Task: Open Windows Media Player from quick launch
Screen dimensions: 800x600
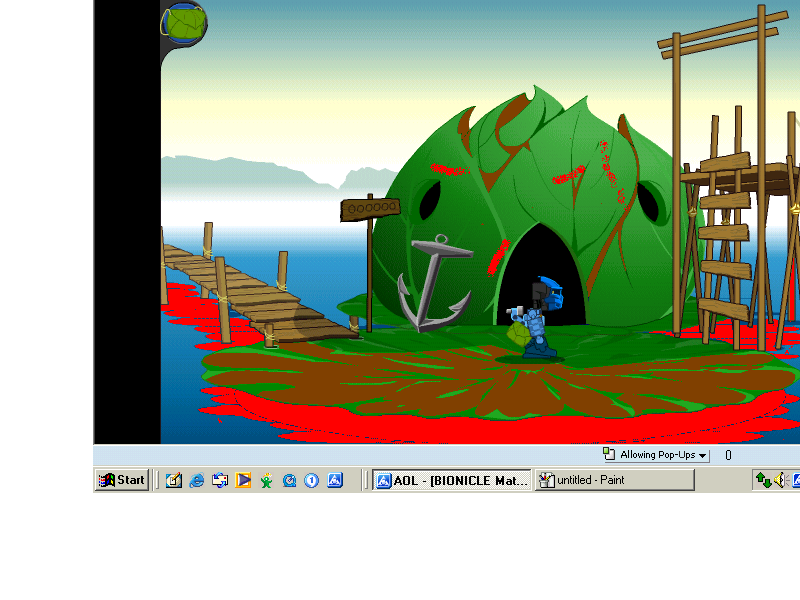Action: click(x=243, y=481)
